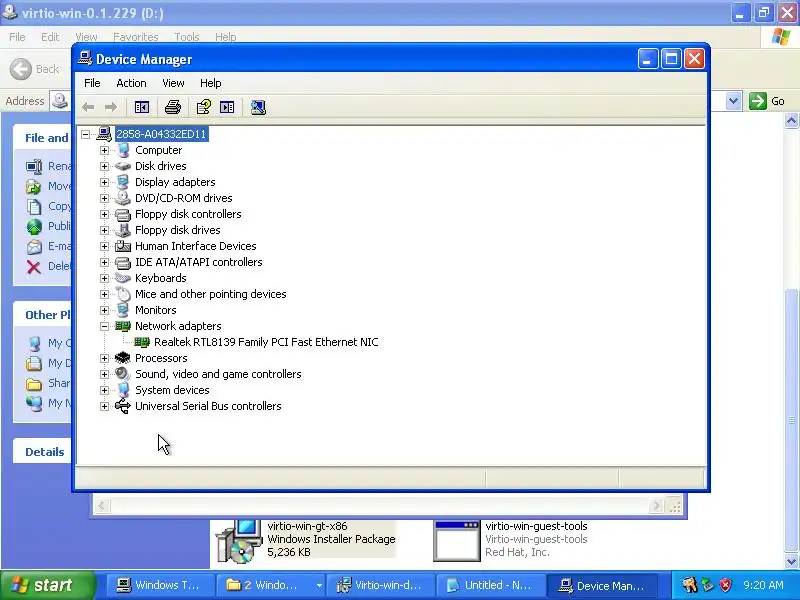Click the Back button in Explorer window
The width and height of the screenshot is (800, 600).
pyautogui.click(x=35, y=69)
